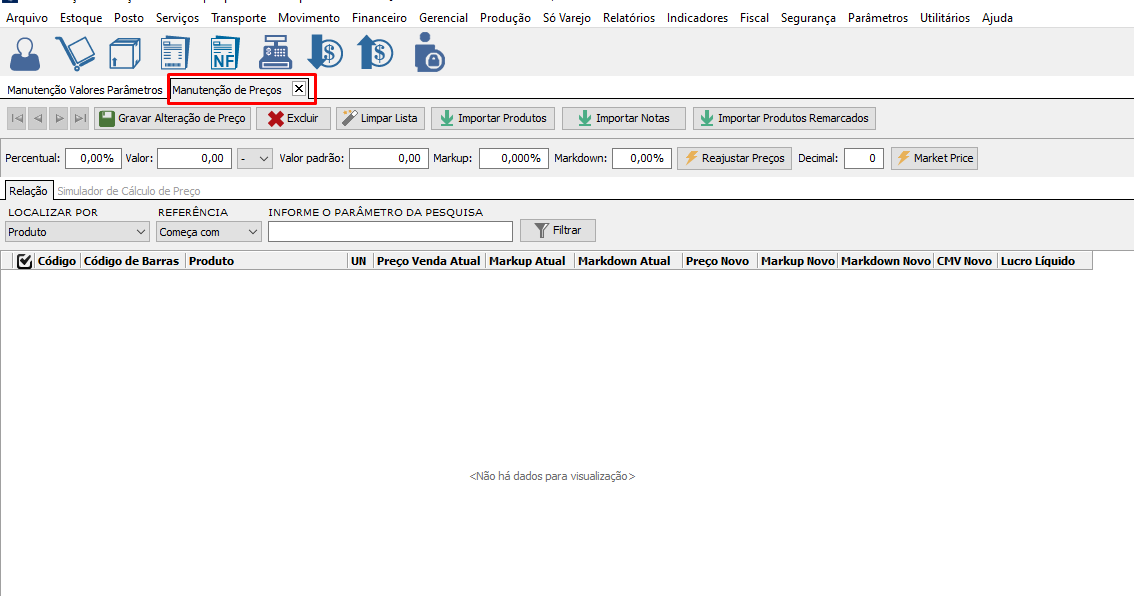The height and width of the screenshot is (596, 1134).
Task: Open the NF invoice document icon
Action: point(224,53)
